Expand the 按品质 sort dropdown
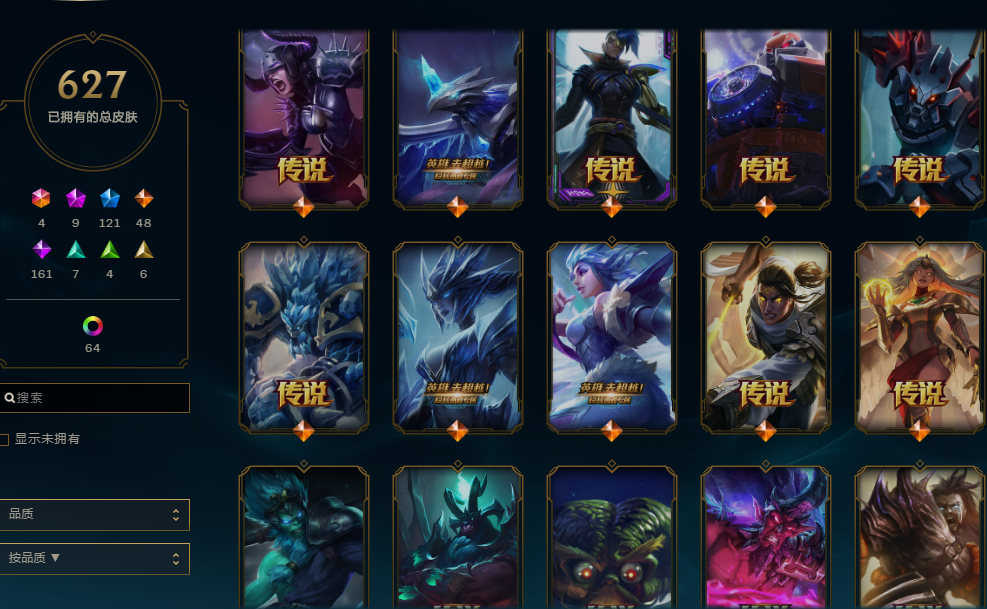The image size is (987, 609). pyautogui.click(x=94, y=559)
